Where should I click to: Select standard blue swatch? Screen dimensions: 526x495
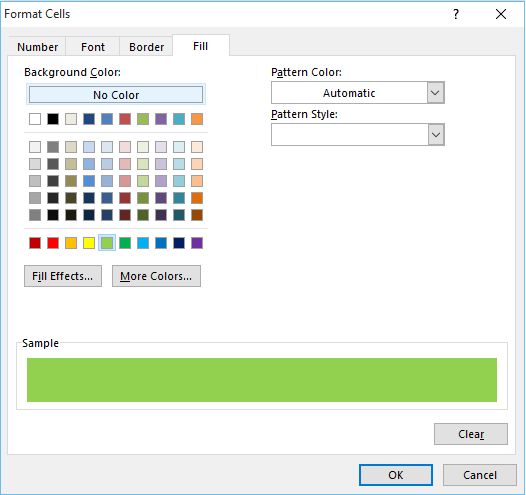click(161, 243)
